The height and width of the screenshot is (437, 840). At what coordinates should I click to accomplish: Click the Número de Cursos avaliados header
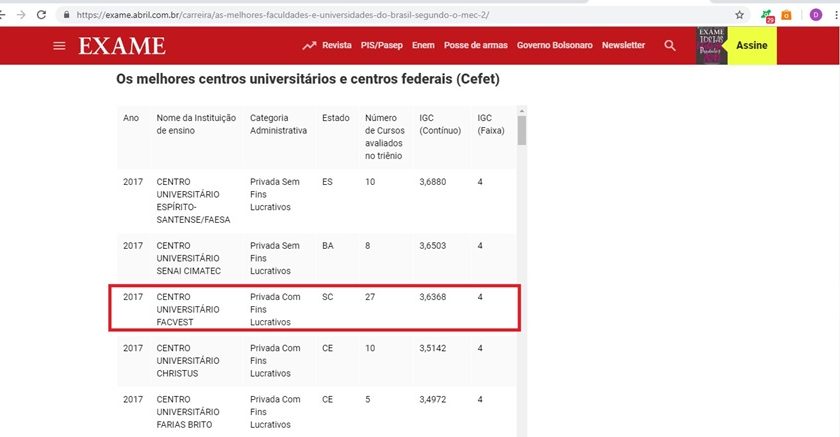385,137
